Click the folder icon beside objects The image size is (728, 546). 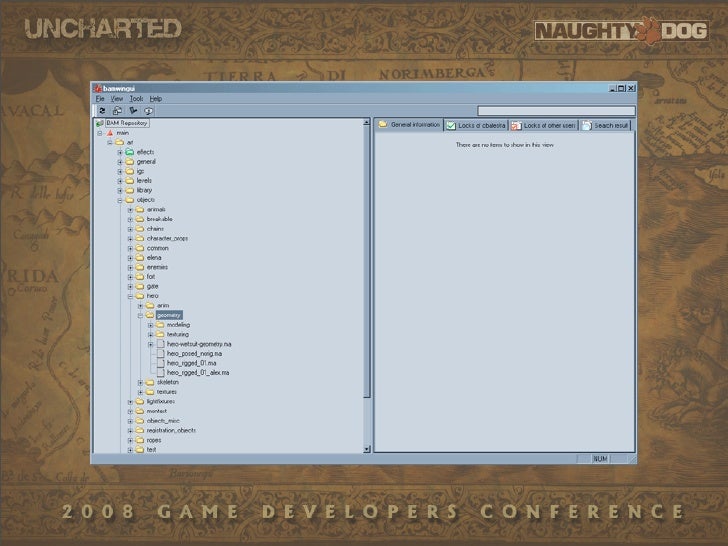(130, 200)
